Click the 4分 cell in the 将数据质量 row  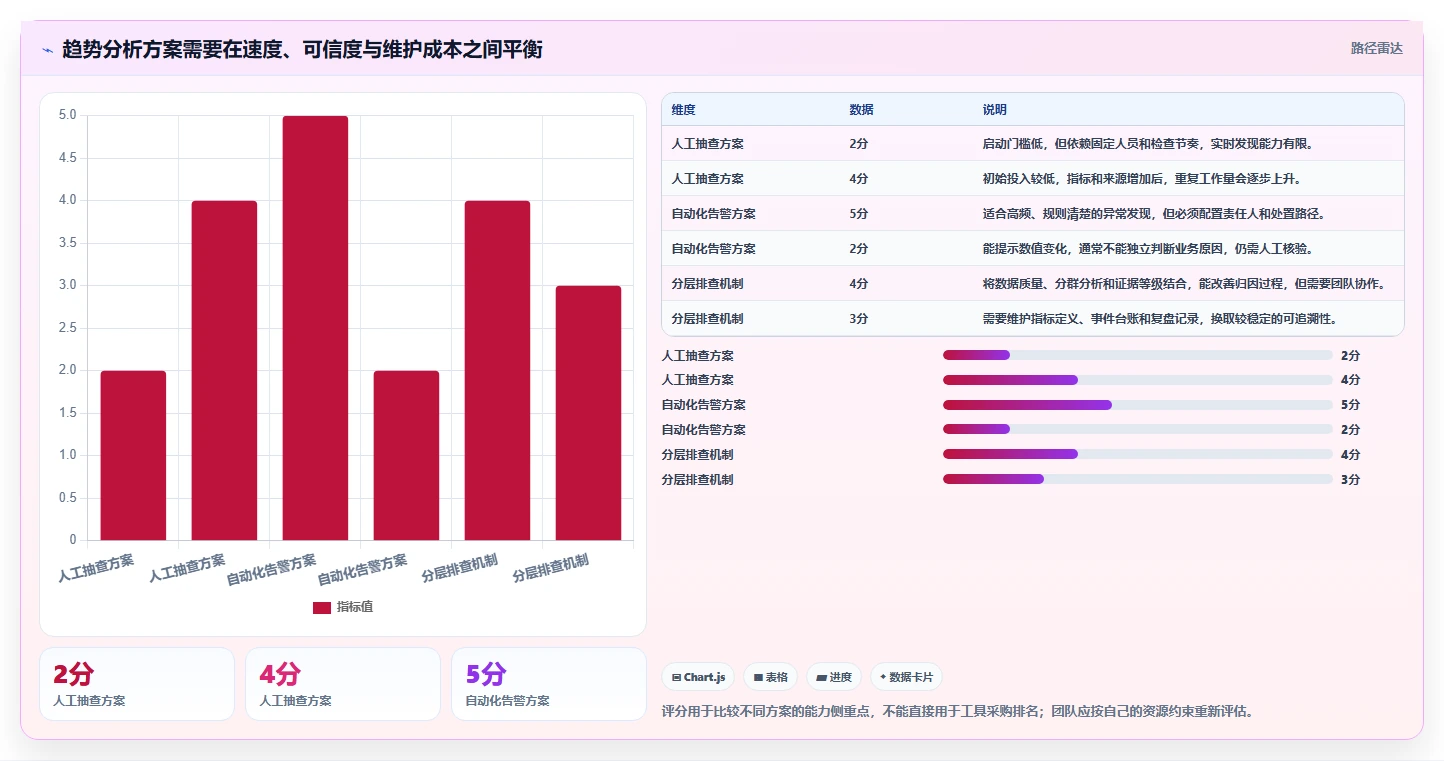(x=858, y=283)
